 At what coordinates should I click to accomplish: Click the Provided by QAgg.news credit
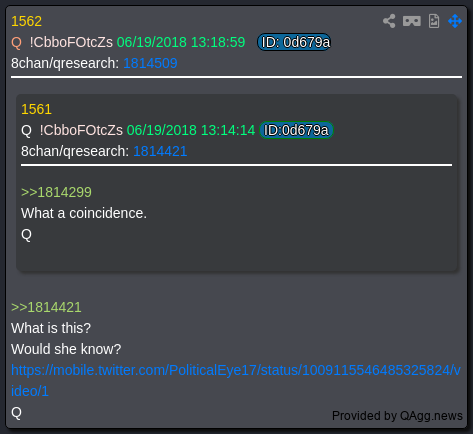[x=397, y=416]
